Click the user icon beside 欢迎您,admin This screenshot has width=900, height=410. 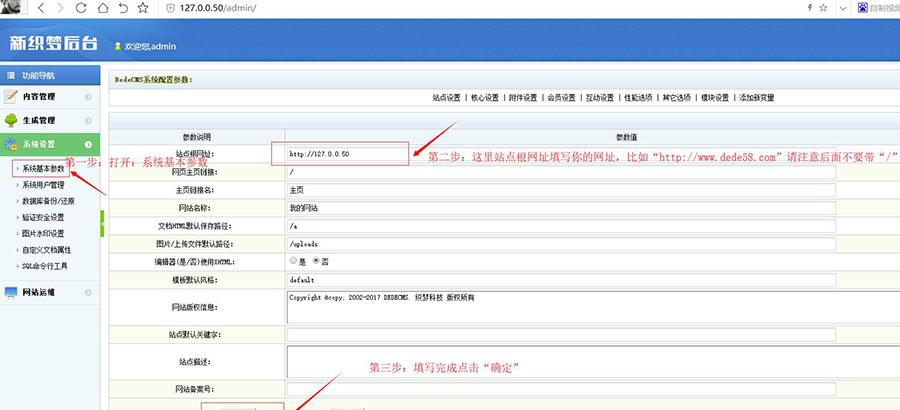click(118, 46)
